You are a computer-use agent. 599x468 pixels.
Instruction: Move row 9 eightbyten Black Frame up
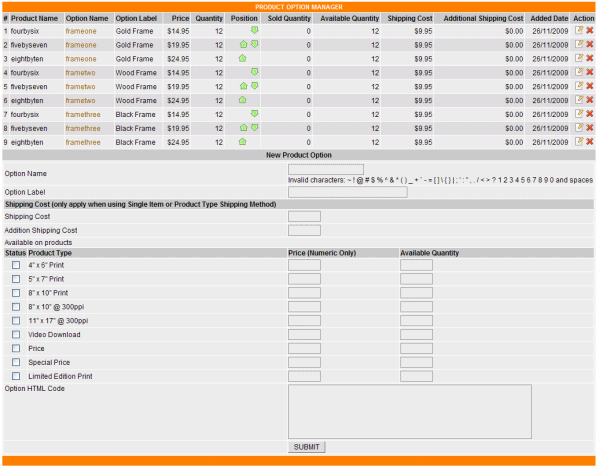[242, 142]
